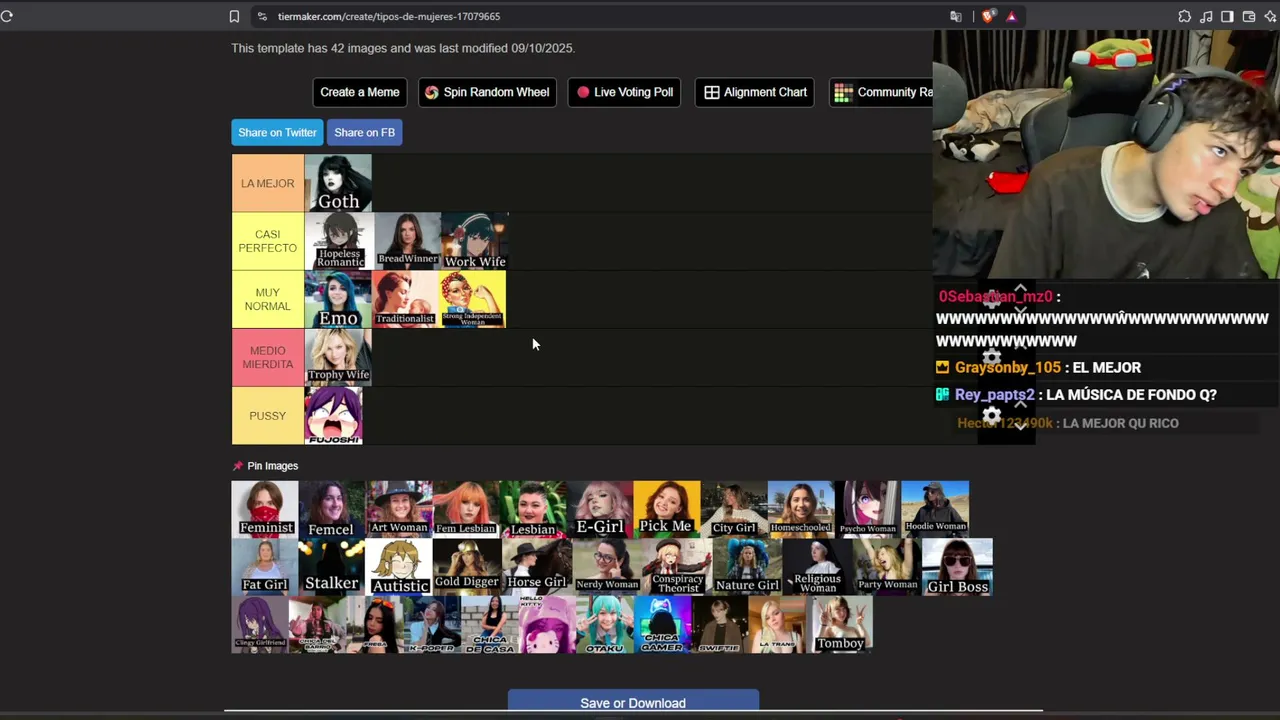Open site info icon beside tiermaker URL
Viewport: 1280px width, 720px height.
point(262,16)
